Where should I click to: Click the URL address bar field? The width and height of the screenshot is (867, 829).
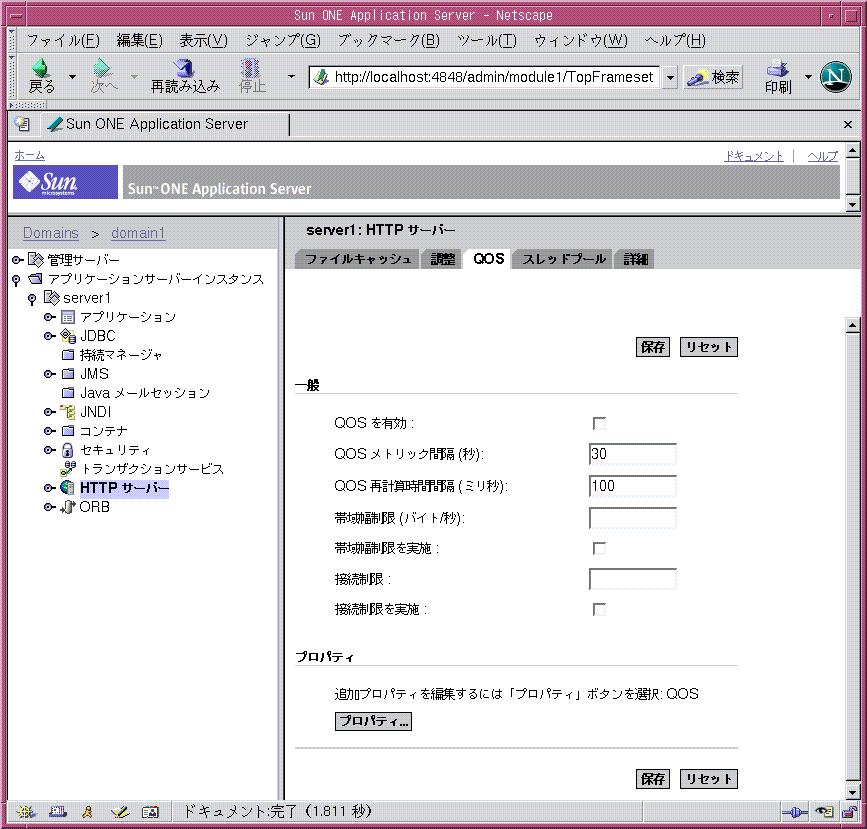click(485, 77)
